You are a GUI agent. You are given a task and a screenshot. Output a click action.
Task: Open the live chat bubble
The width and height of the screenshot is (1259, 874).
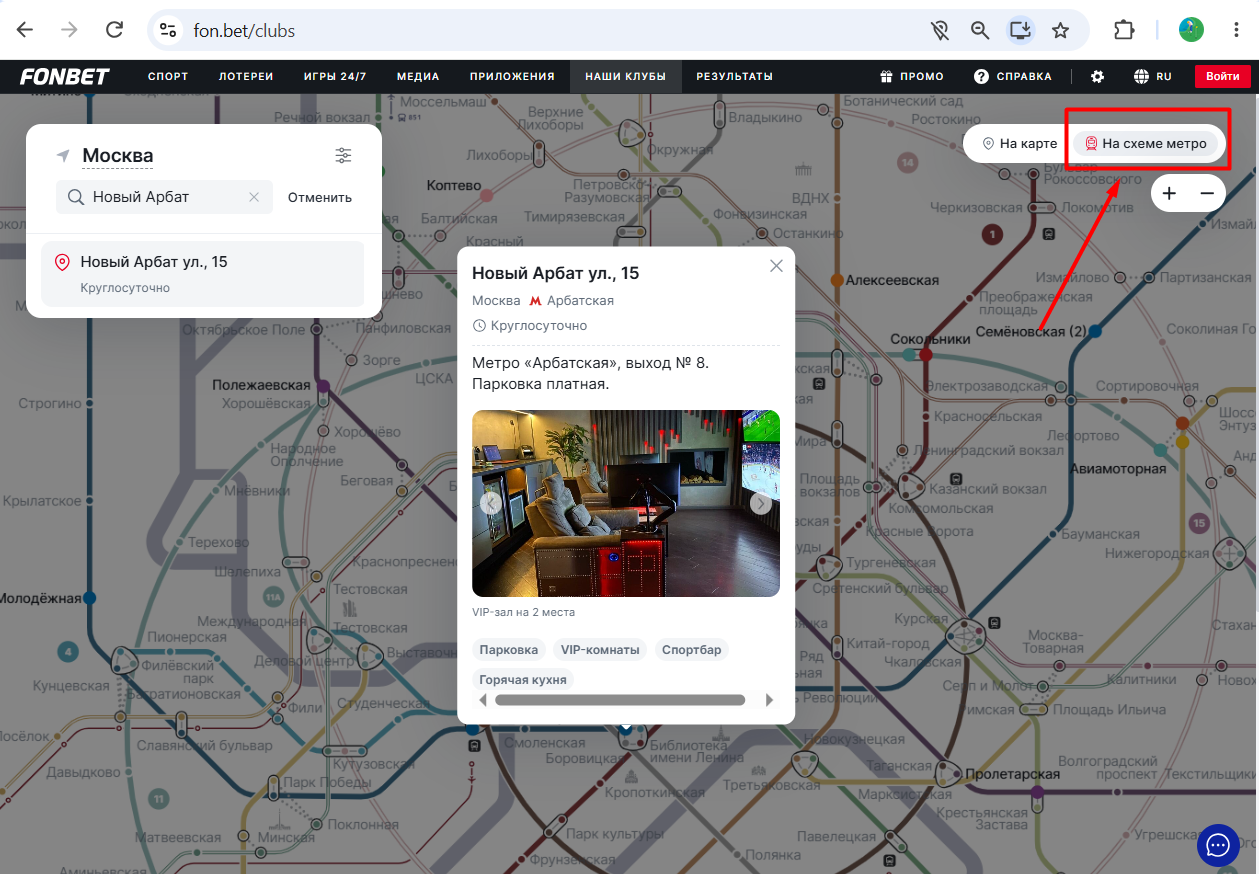1218,845
